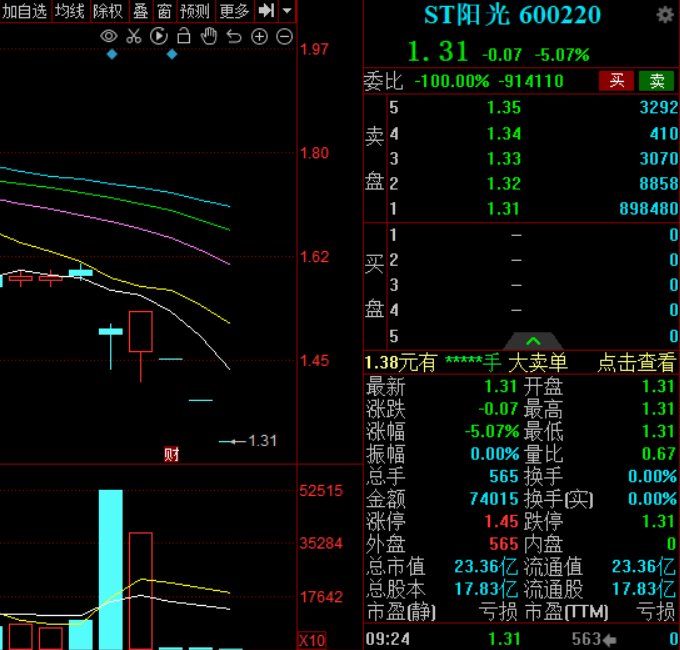680x650 pixels.
Task: Click the 1.31 last price label on chart
Action: point(262,441)
